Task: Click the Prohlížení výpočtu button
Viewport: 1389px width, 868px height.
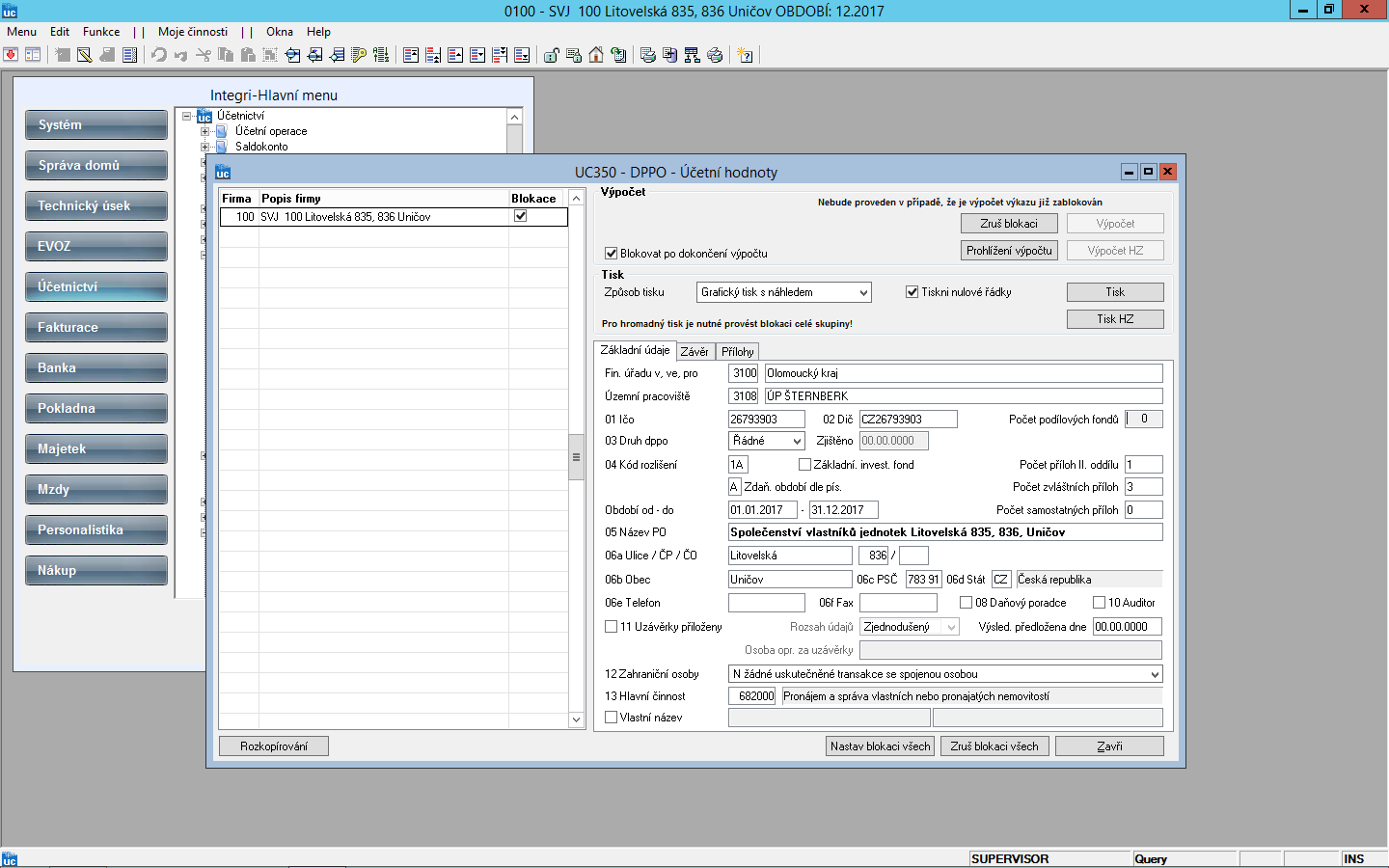Action: tap(1009, 251)
